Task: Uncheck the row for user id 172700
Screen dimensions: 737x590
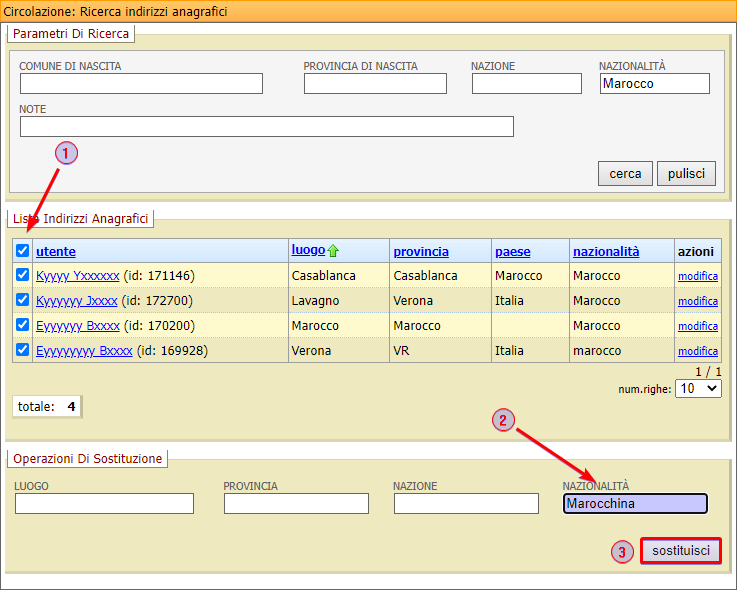Action: pos(22,300)
